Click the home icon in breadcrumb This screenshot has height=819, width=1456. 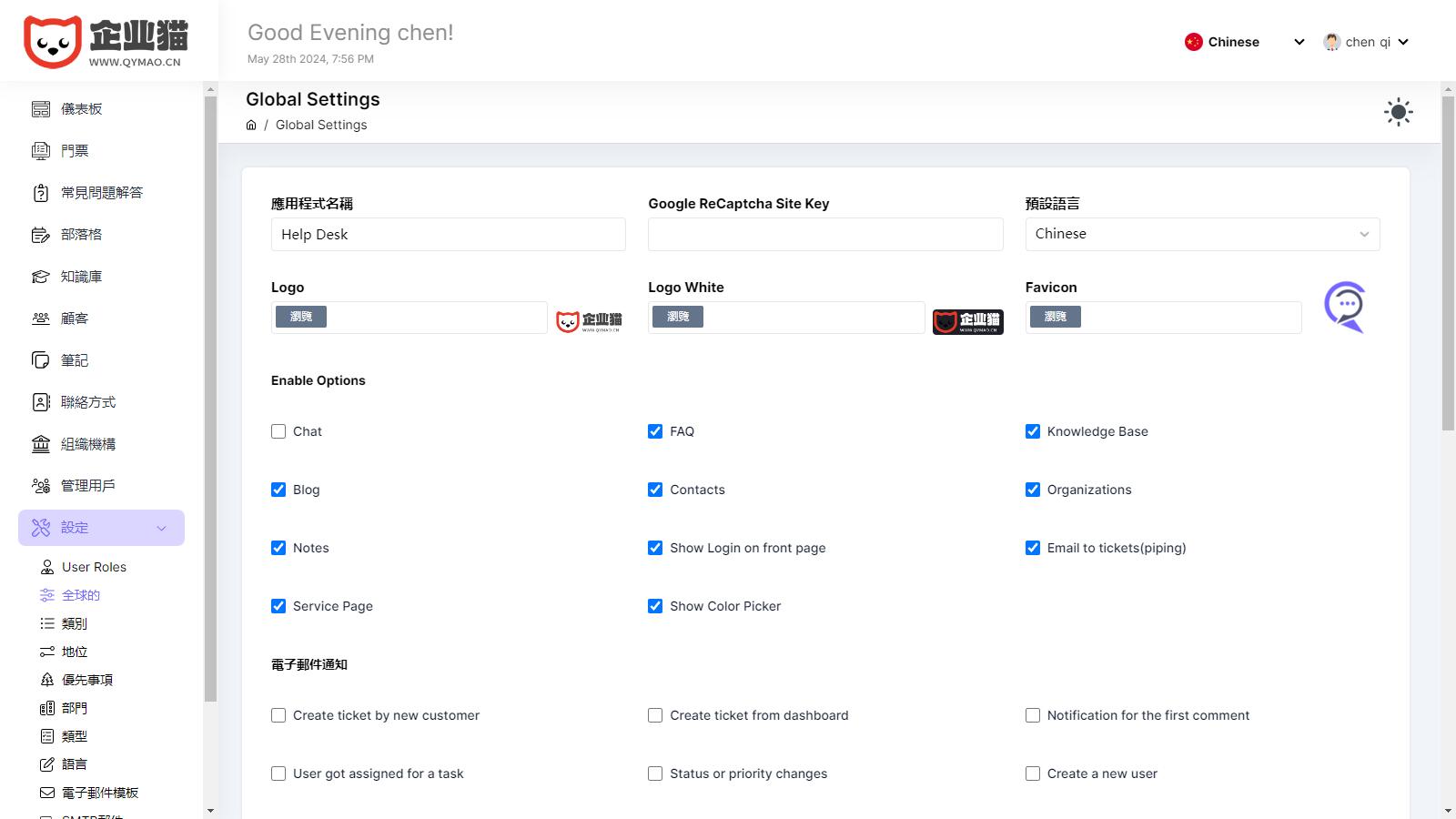(251, 126)
